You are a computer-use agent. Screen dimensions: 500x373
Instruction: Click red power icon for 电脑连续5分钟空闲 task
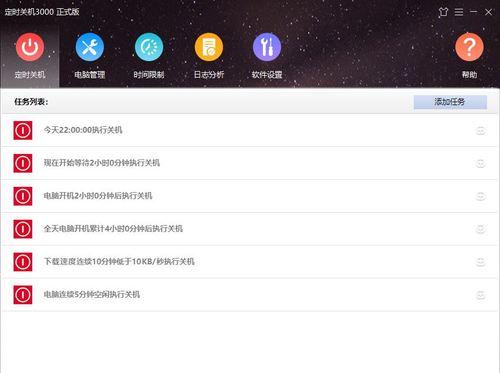tap(23, 295)
